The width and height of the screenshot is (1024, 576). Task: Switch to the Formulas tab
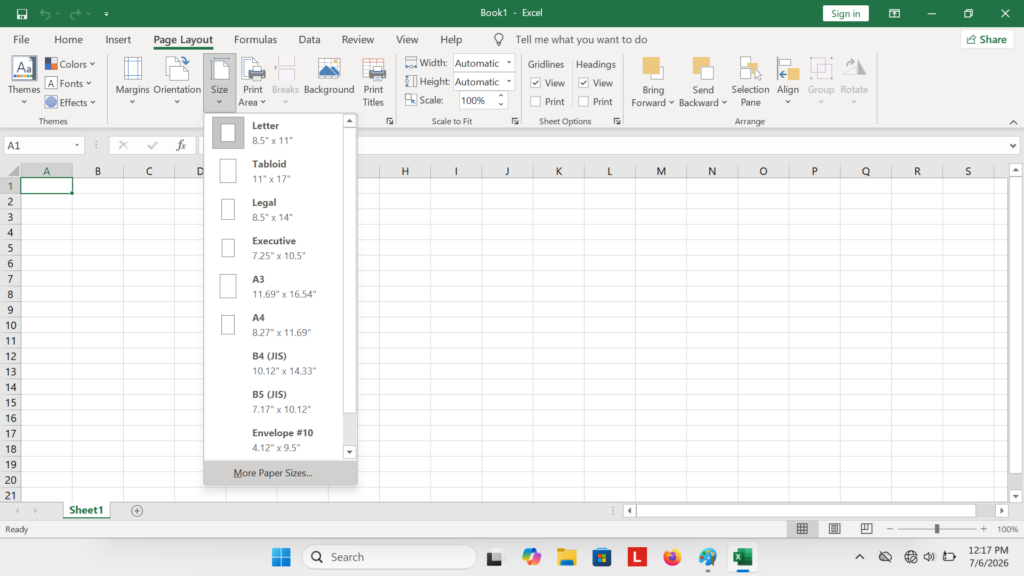pyautogui.click(x=255, y=40)
